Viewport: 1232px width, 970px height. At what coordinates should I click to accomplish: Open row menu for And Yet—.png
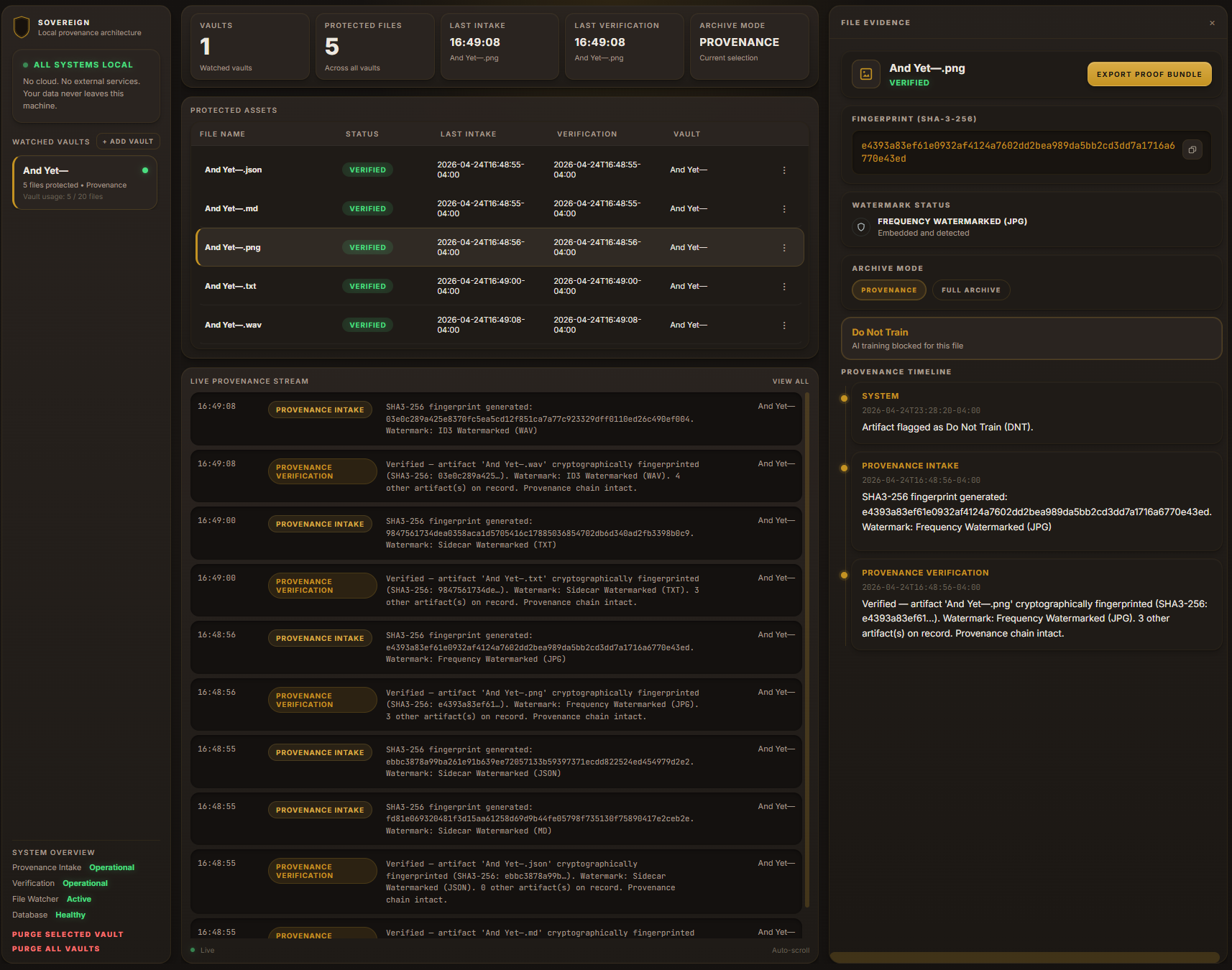[784, 248]
